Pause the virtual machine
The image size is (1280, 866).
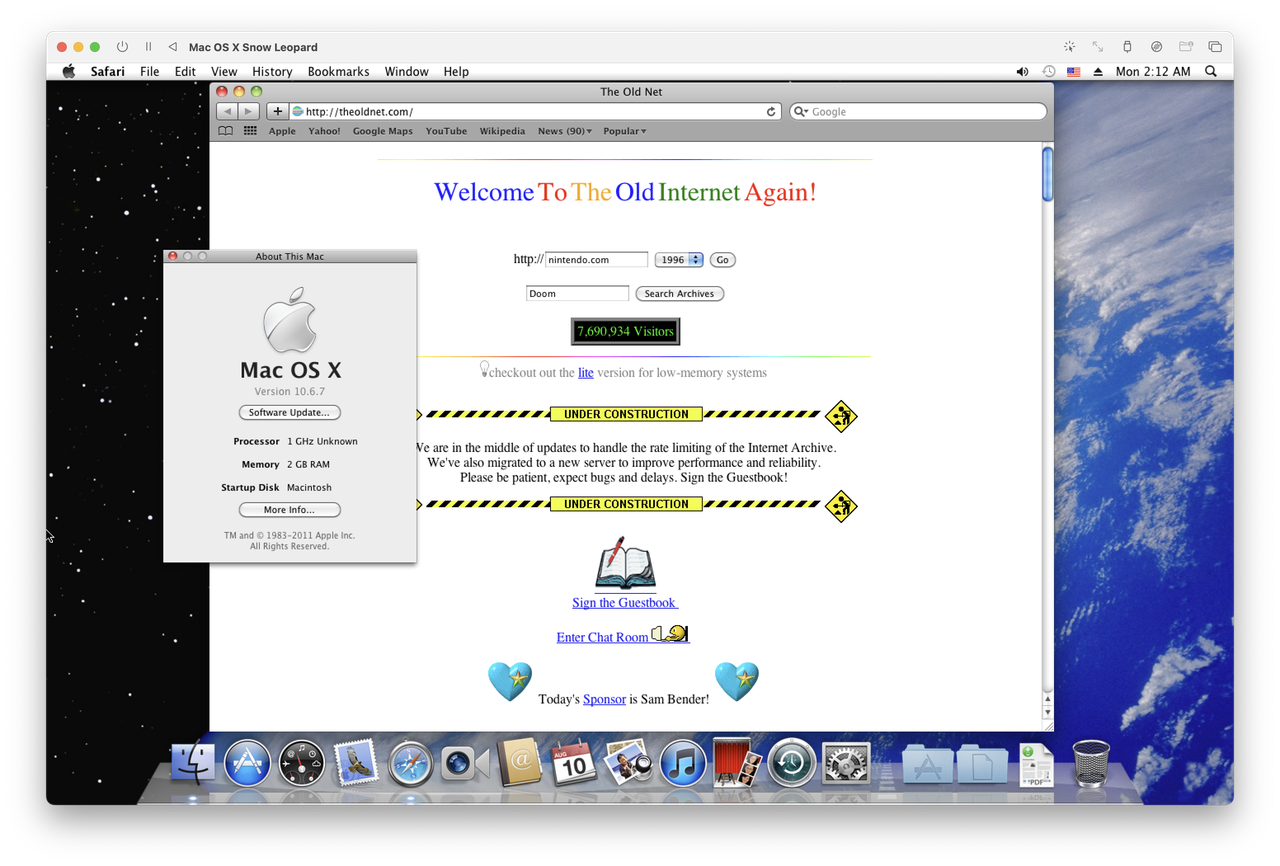click(x=148, y=47)
